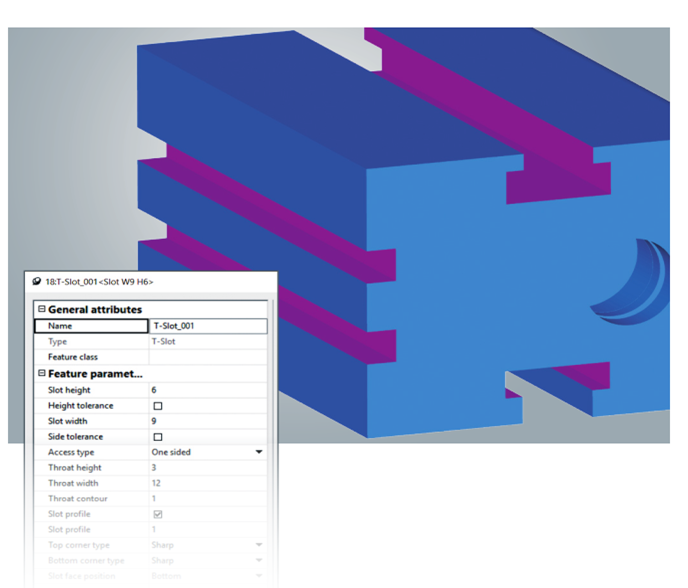Open the Top corner type dropdown
This screenshot has height=588, width=688.
pos(259,545)
